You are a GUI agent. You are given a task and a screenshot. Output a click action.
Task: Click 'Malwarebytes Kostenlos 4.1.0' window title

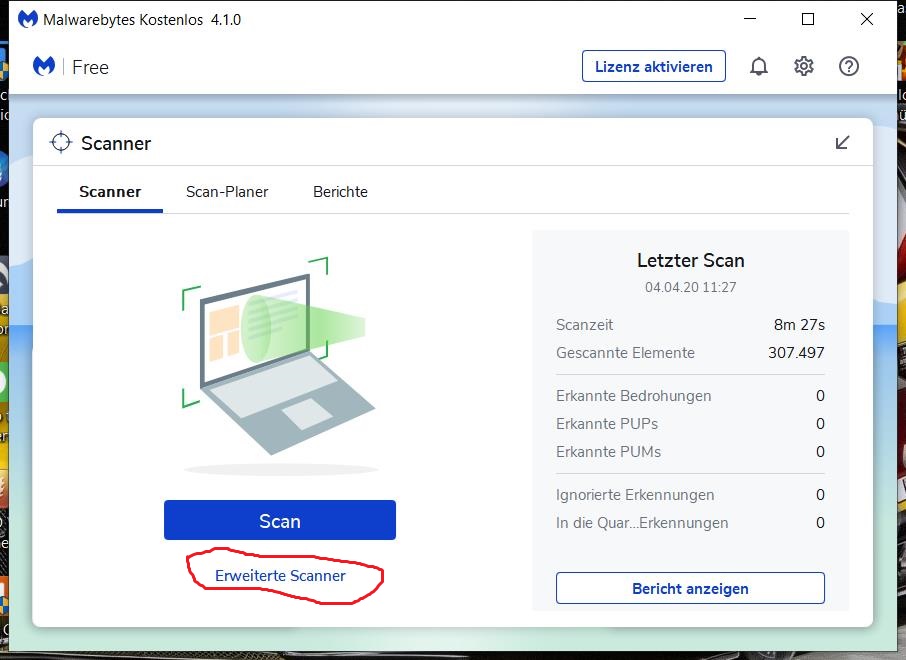coord(142,20)
